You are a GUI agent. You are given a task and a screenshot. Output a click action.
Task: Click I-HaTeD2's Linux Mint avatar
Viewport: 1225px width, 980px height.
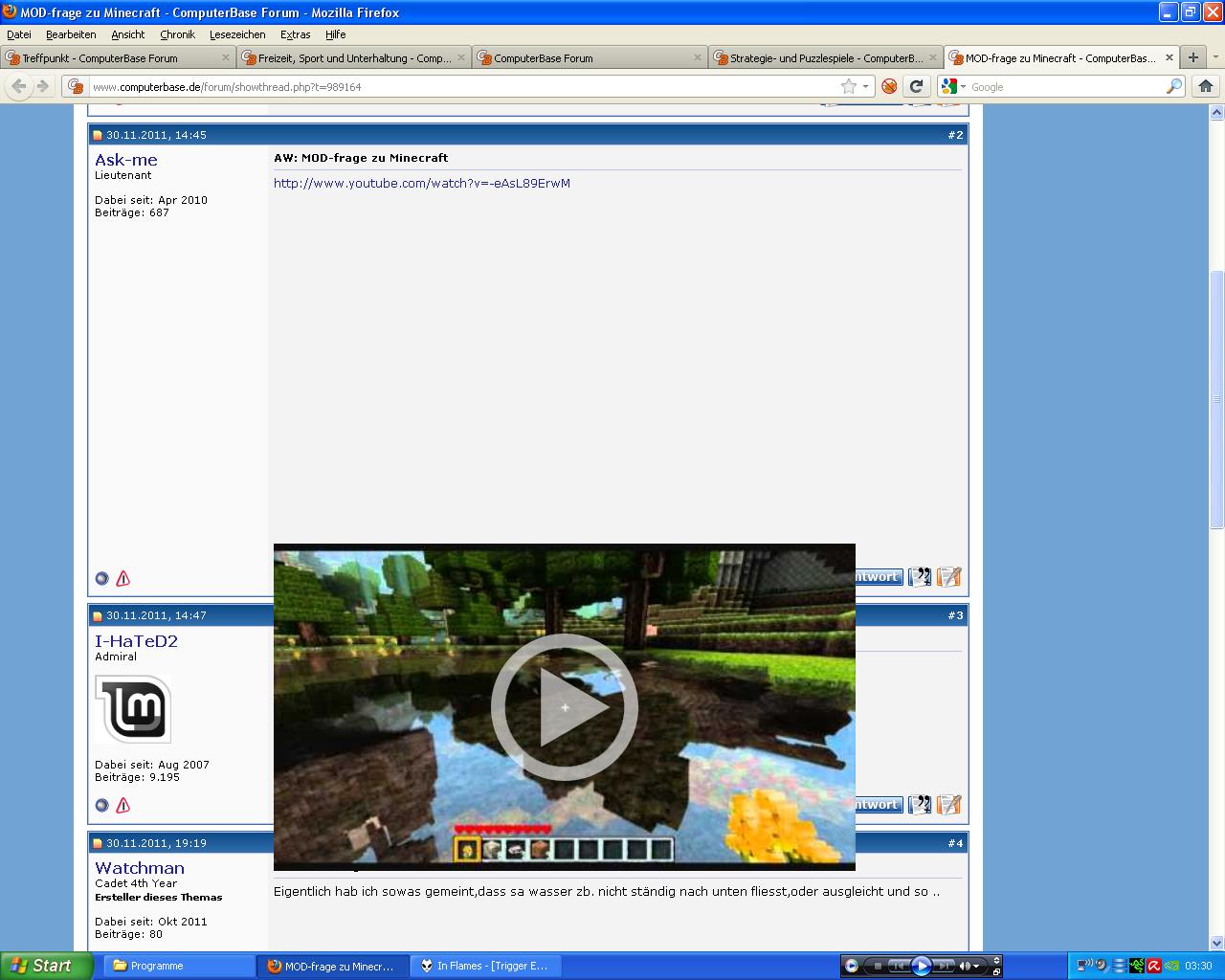(x=133, y=709)
